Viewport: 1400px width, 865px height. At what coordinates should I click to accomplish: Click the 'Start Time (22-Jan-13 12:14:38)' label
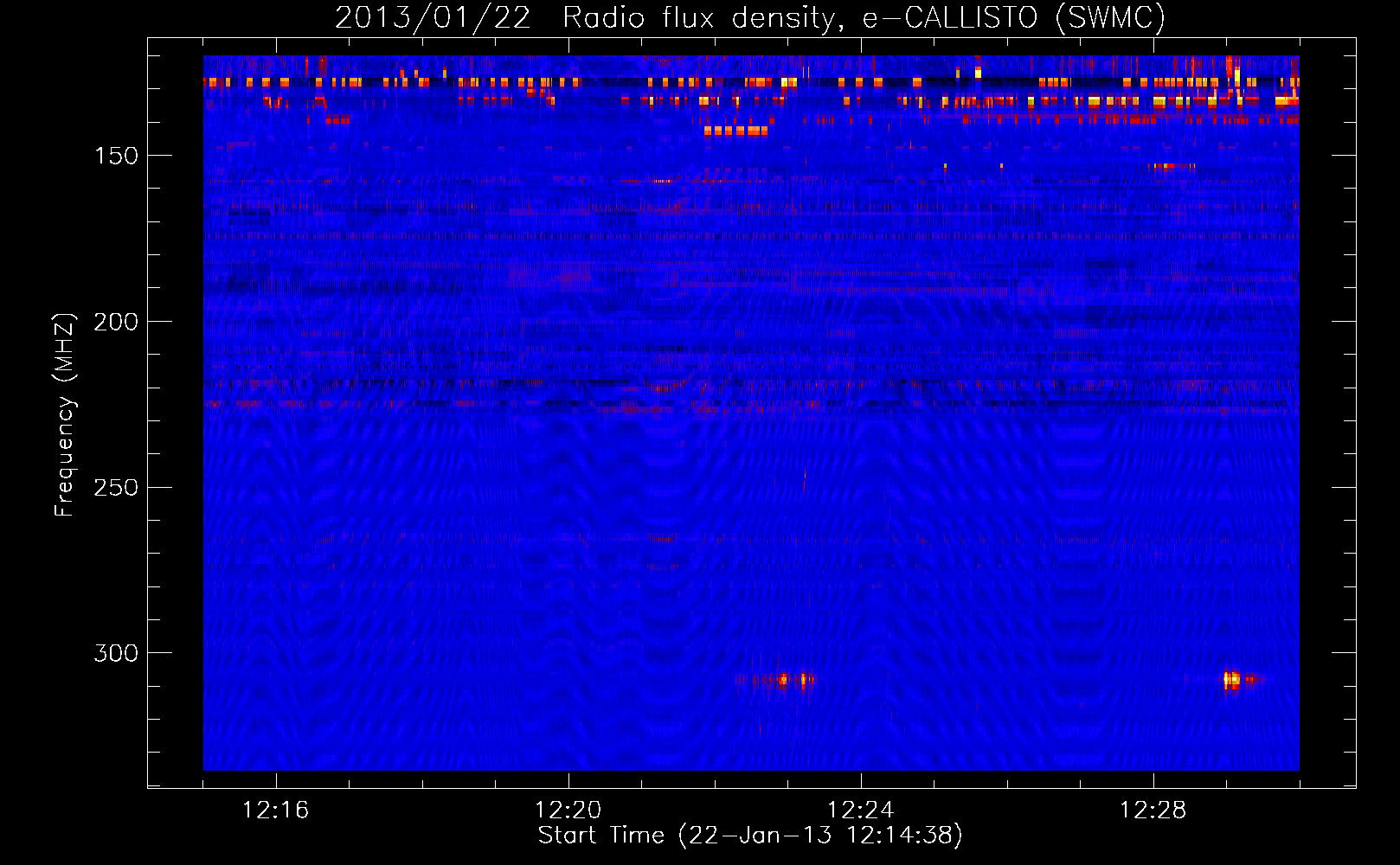click(750, 836)
